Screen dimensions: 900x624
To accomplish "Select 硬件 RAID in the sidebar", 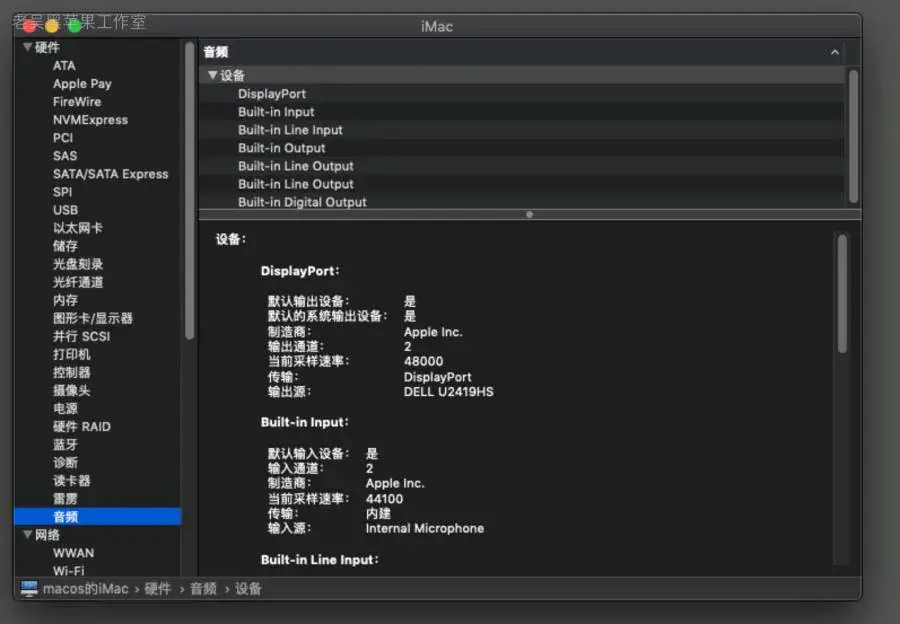I will (x=82, y=427).
